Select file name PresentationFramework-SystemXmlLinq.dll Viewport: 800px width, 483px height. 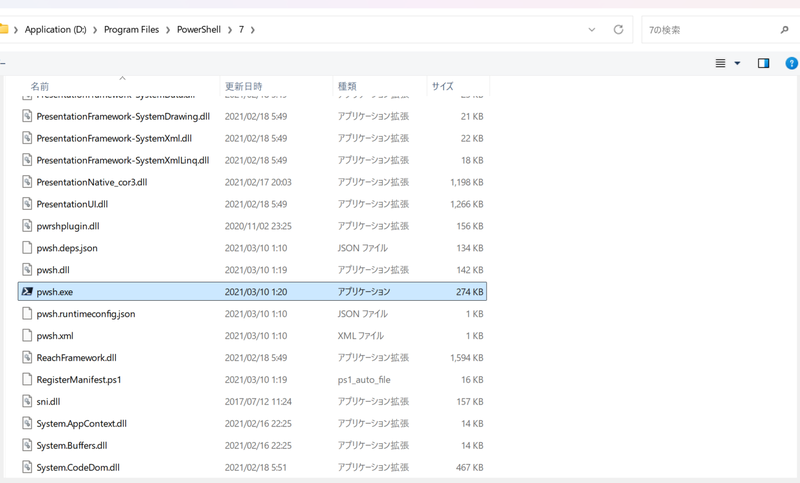click(122, 160)
